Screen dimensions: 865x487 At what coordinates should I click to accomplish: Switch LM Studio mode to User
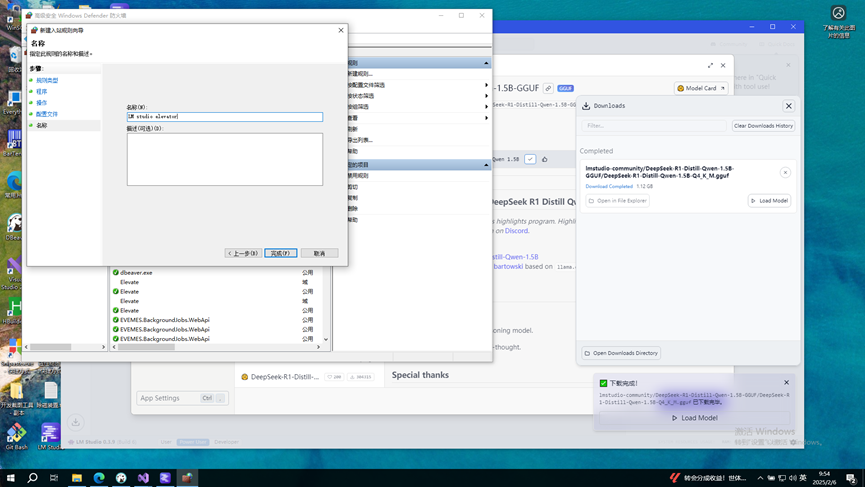166,442
